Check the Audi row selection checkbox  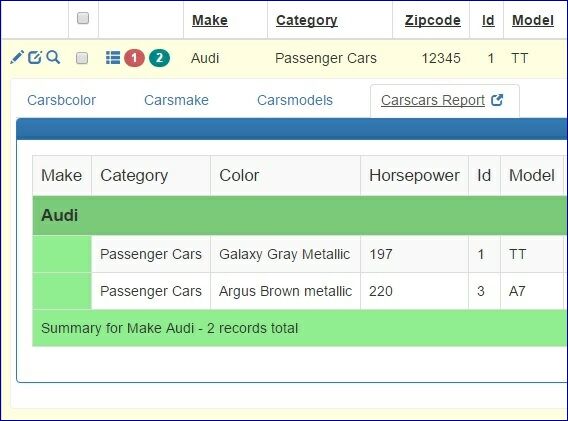[82, 58]
